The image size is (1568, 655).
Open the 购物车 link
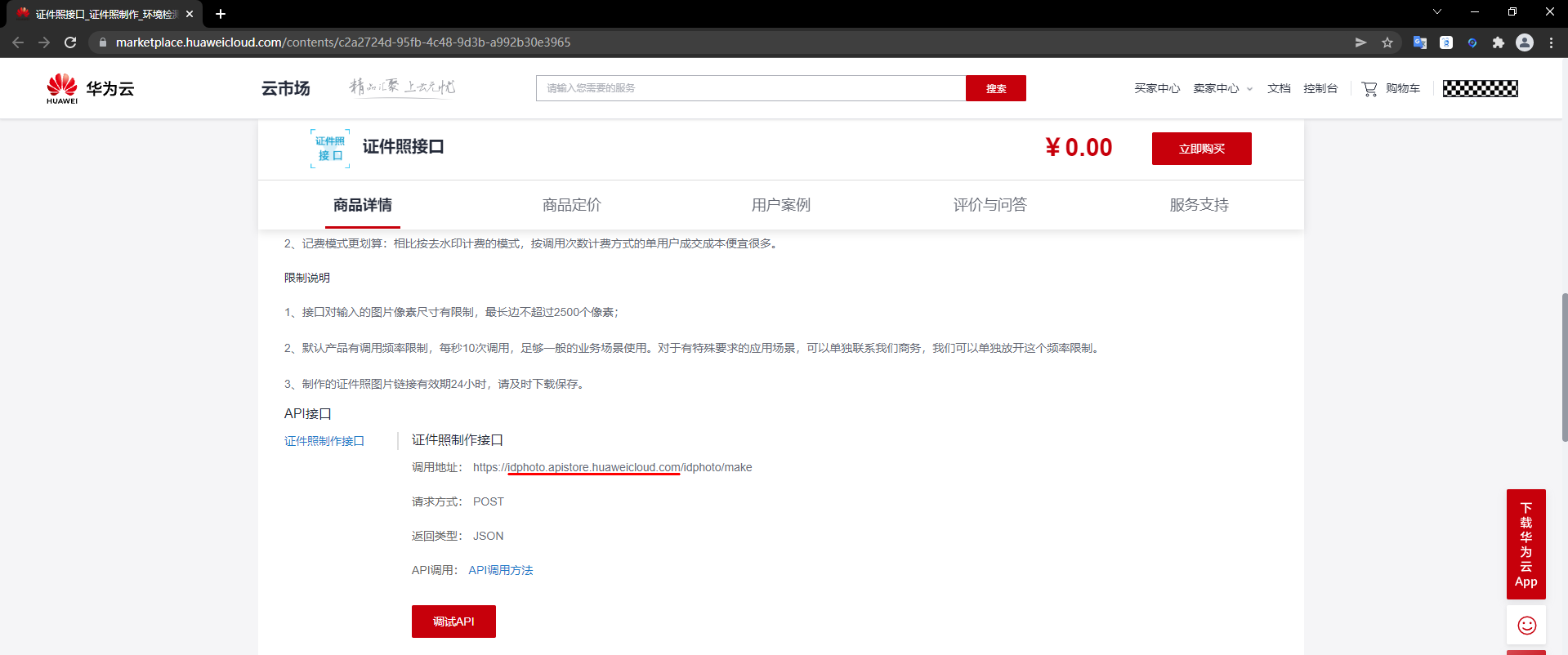1403,88
